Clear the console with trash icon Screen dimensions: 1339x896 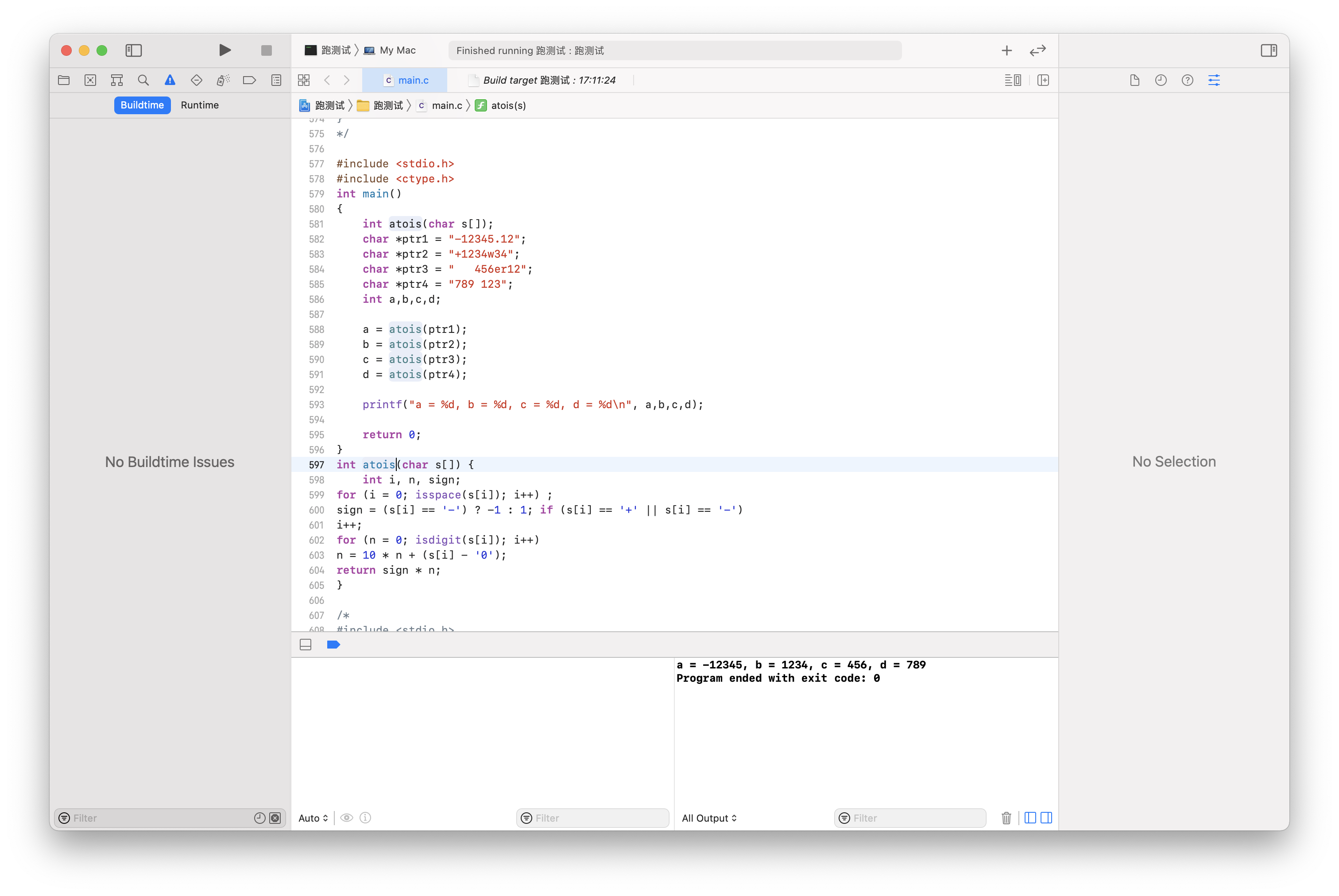point(1006,818)
